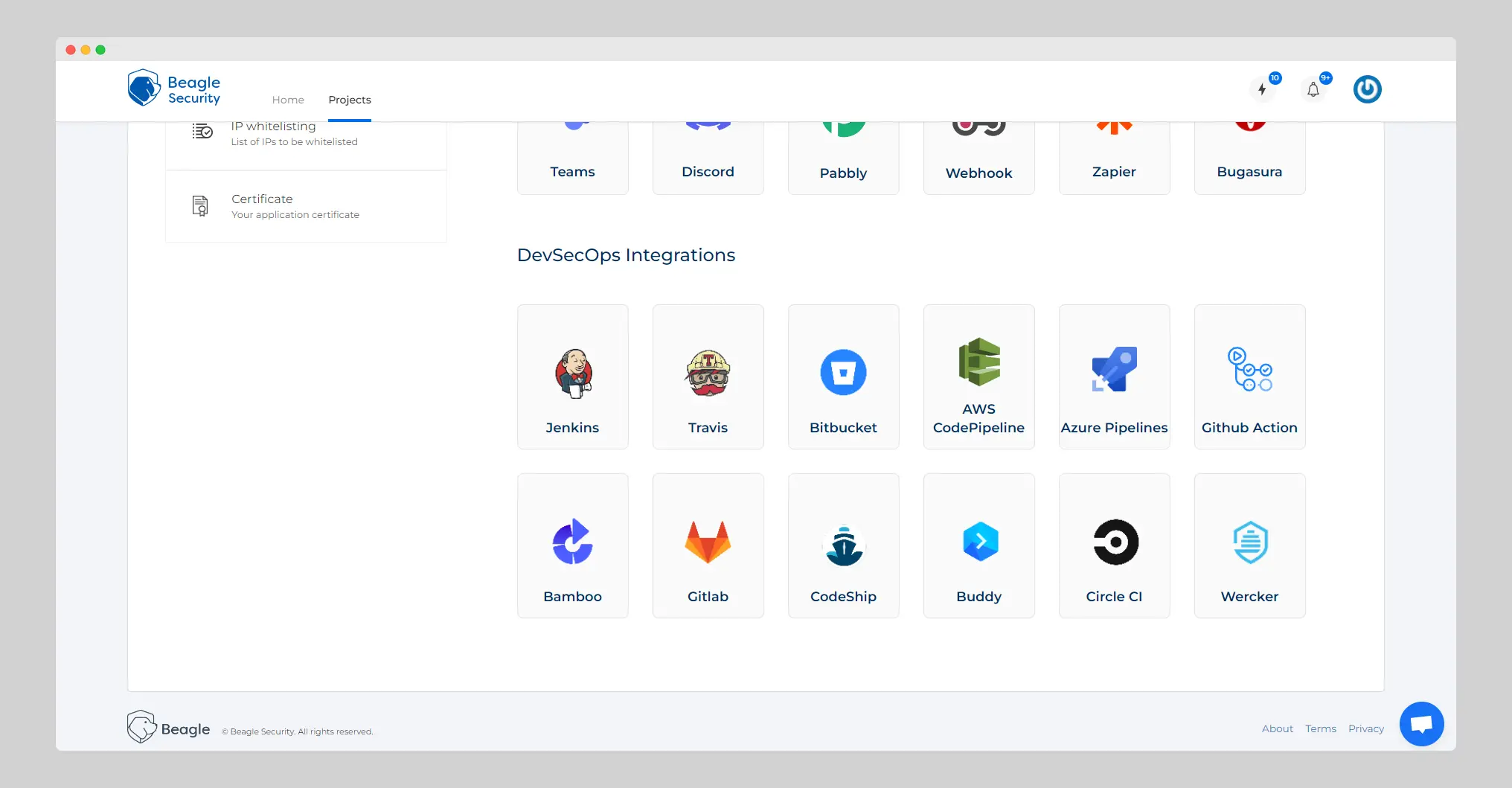Go to the Home tab
The image size is (1512, 788).
click(x=288, y=100)
